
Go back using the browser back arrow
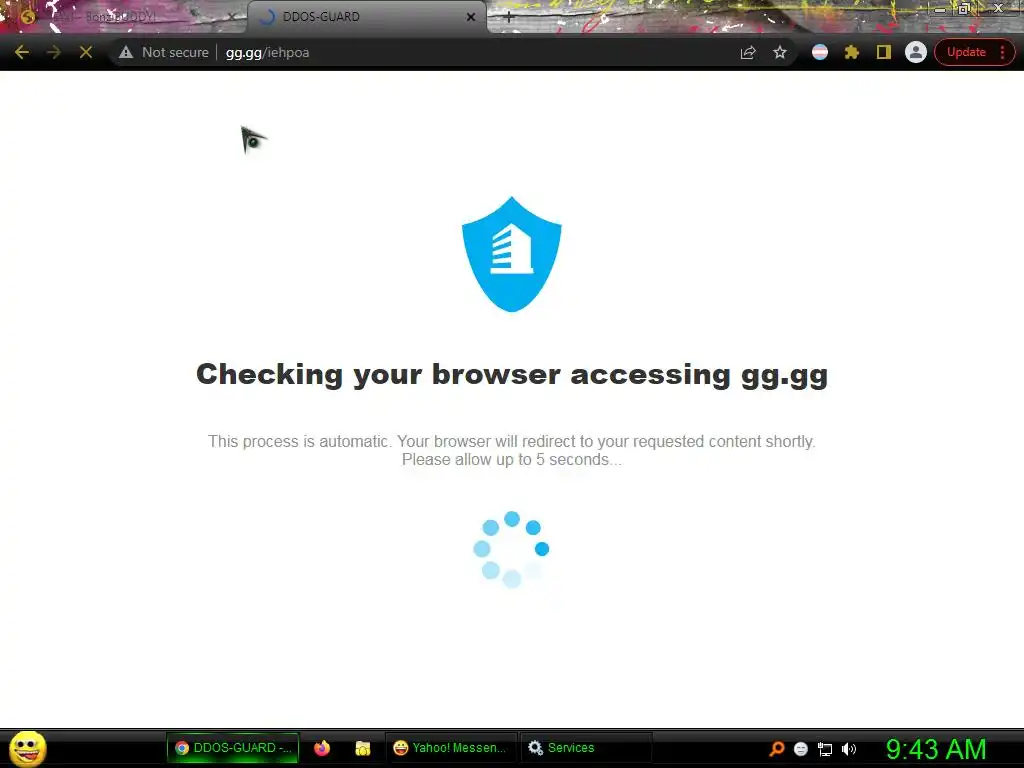[x=22, y=52]
